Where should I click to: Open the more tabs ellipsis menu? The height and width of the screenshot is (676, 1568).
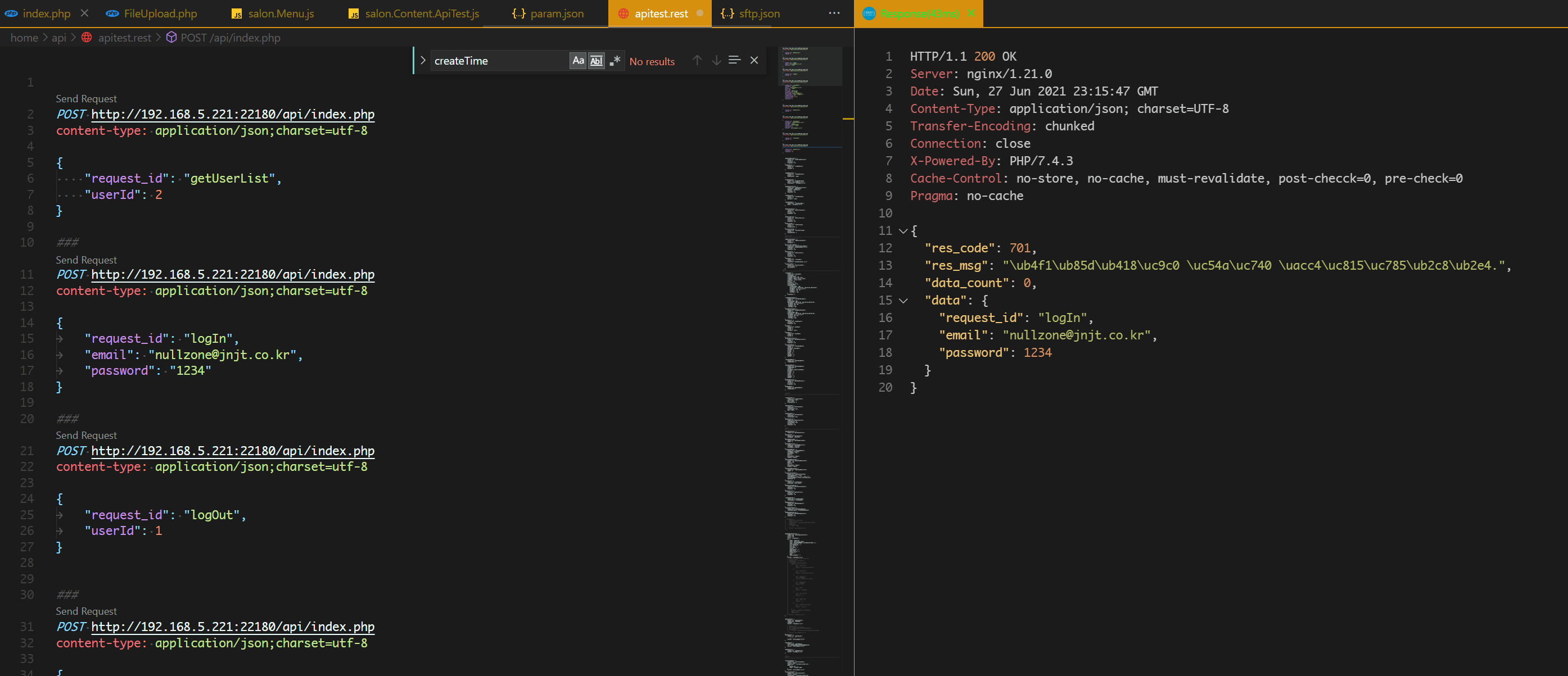click(834, 13)
